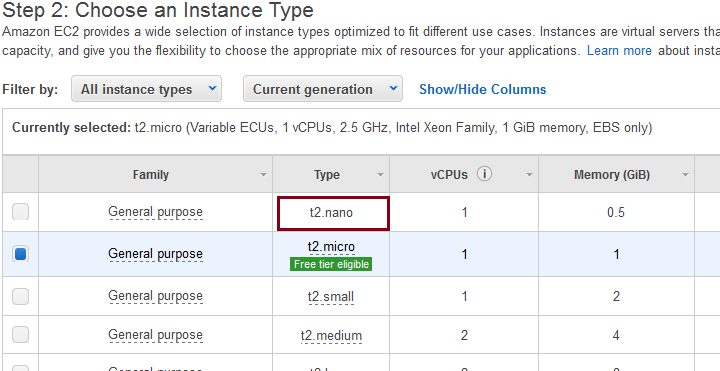
Task: Click the Currently selected t2.micro summary text
Action: 332,128
